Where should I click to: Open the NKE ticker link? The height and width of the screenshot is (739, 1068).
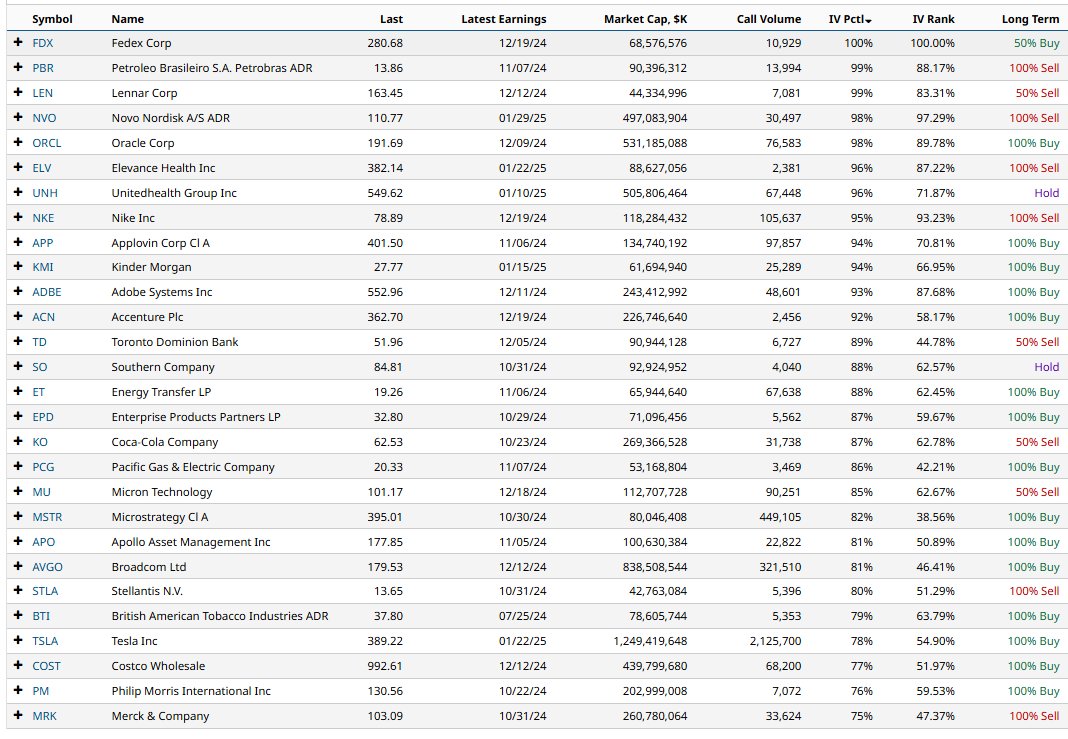point(43,218)
